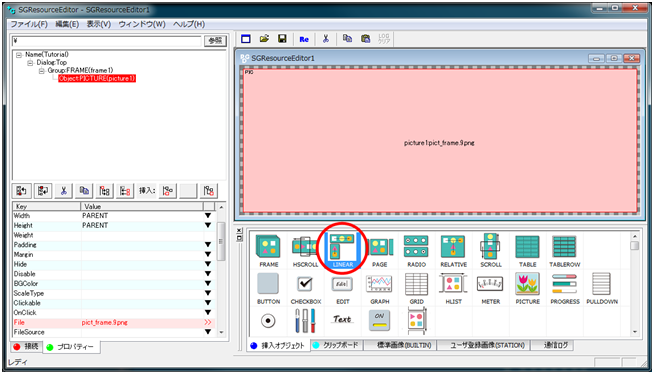Click the copy button below the tree panel

coord(84,191)
